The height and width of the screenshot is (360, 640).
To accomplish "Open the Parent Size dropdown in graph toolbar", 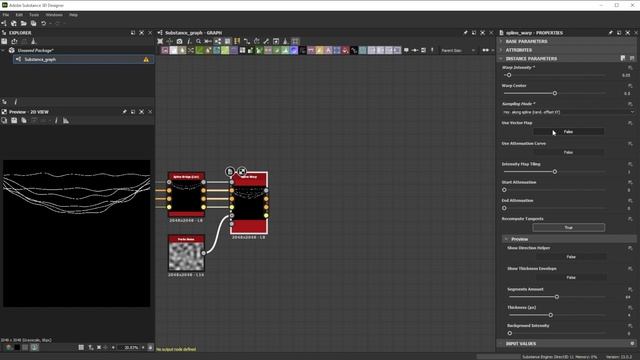I will click(458, 50).
